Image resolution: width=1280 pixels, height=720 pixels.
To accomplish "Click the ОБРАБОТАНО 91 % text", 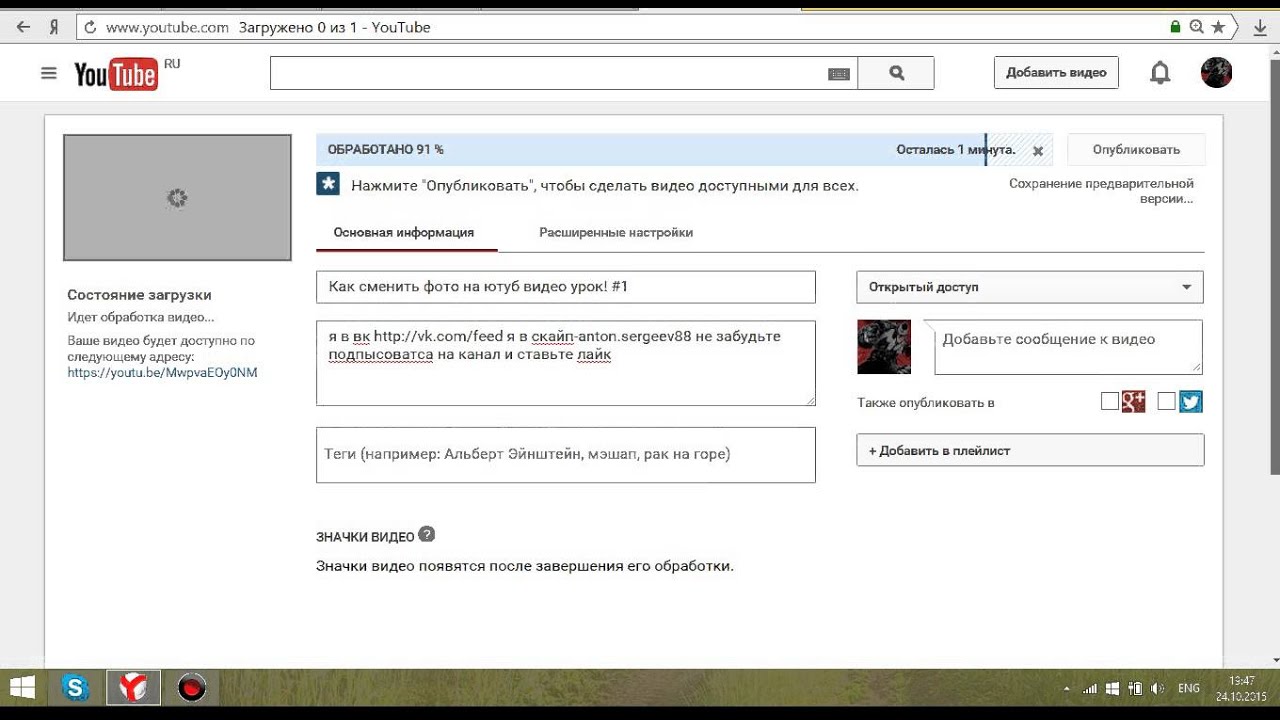I will tap(385, 149).
